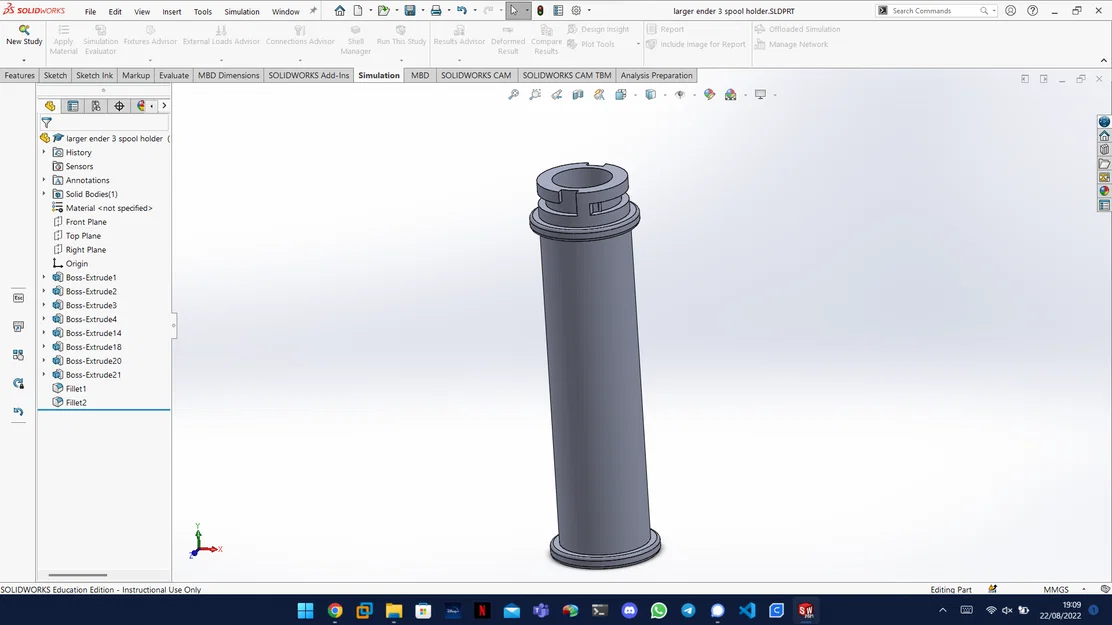Screen dimensions: 1112x625
Task: Click WhatsApp on the taskbar
Action: click(x=659, y=610)
